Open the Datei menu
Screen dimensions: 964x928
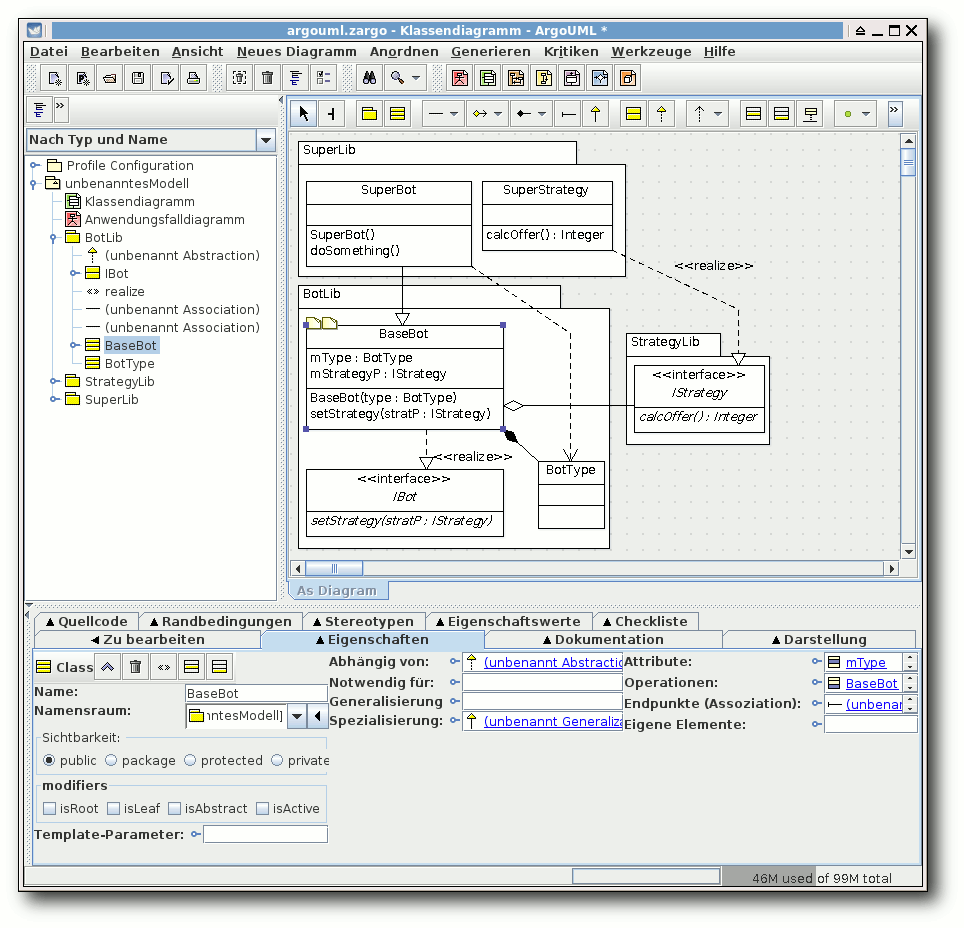49,52
